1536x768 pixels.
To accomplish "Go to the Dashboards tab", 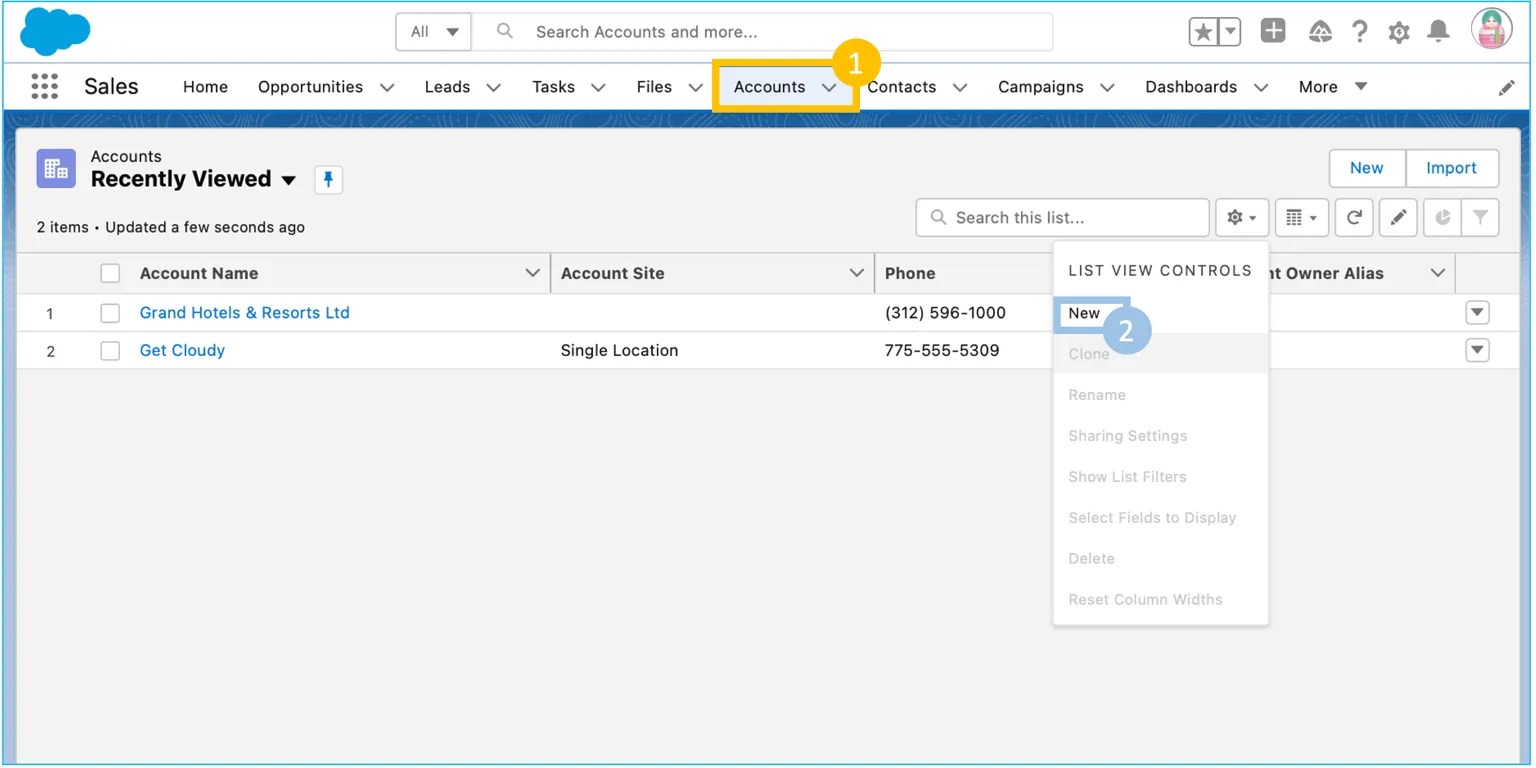I will coord(1191,87).
